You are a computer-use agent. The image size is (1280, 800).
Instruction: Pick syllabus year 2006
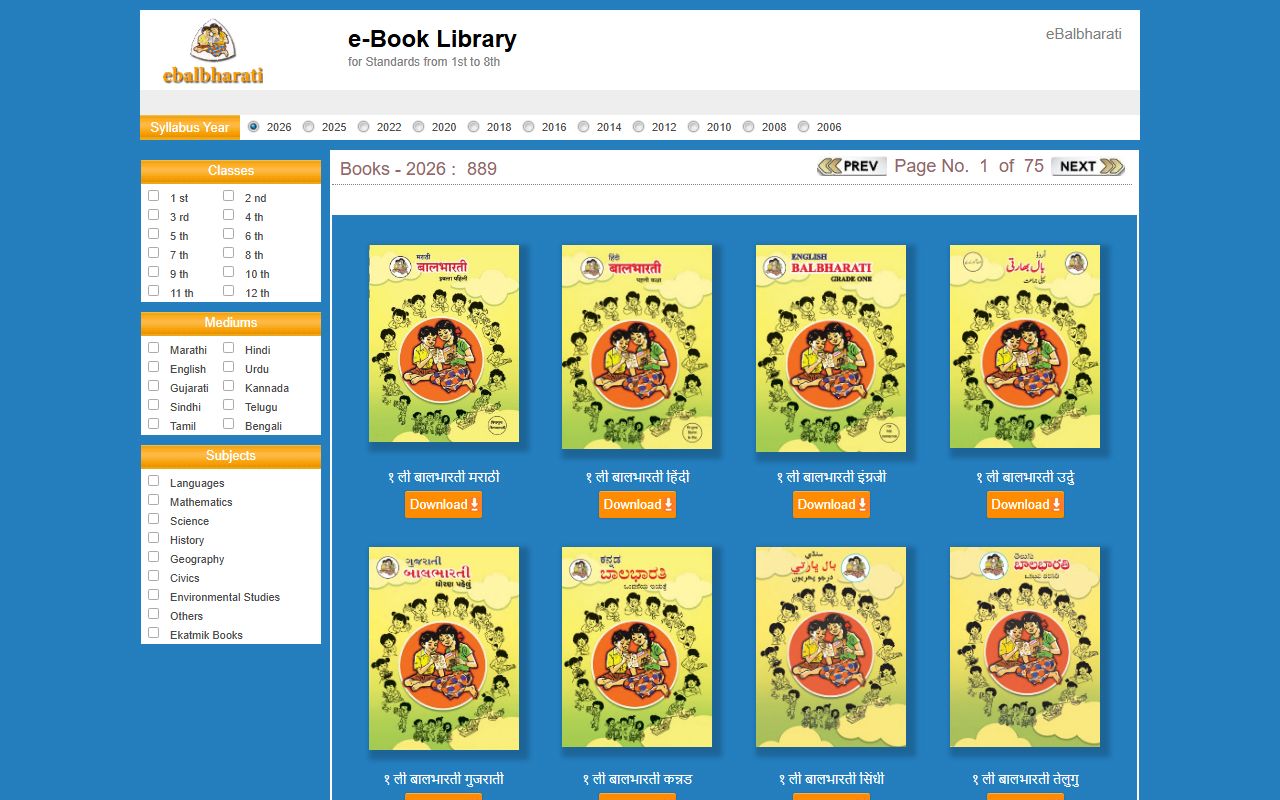[x=804, y=127]
